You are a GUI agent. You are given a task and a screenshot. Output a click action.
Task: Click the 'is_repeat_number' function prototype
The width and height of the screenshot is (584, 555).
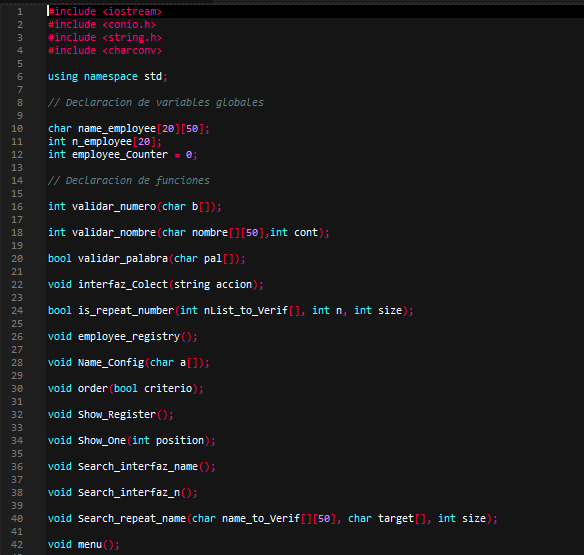pos(231,311)
